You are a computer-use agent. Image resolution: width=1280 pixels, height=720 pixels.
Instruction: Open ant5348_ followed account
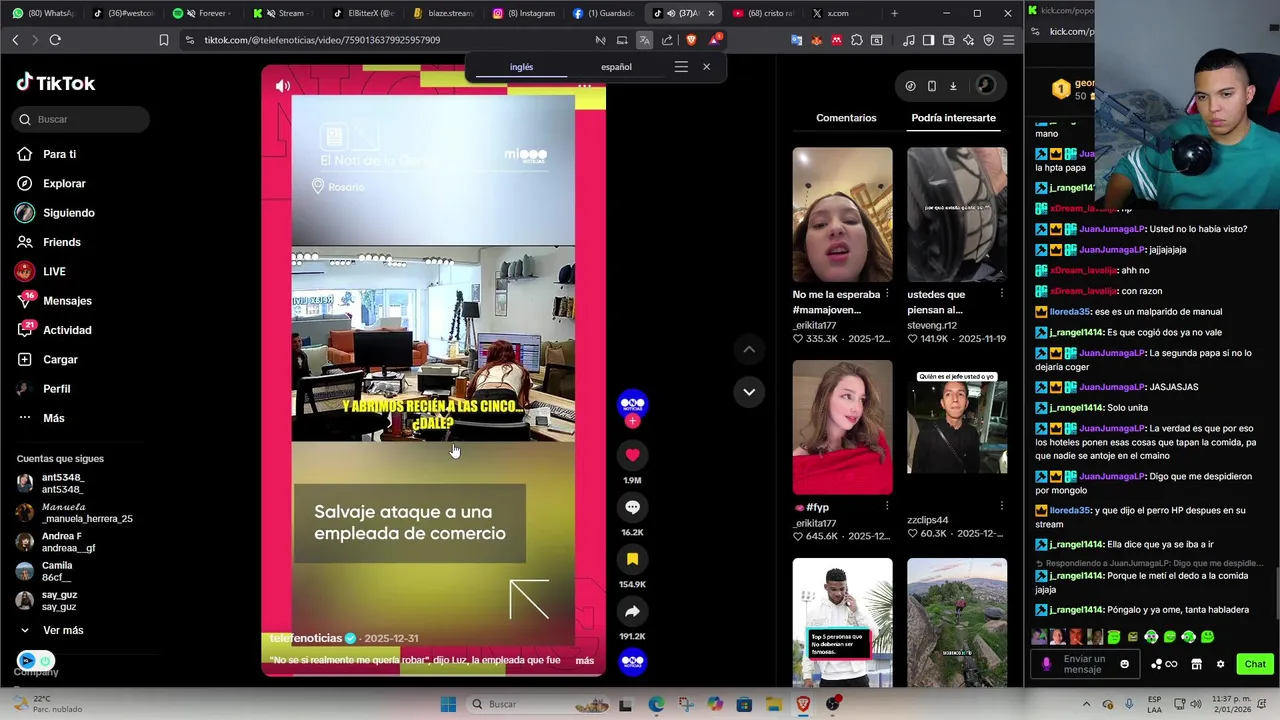62,483
